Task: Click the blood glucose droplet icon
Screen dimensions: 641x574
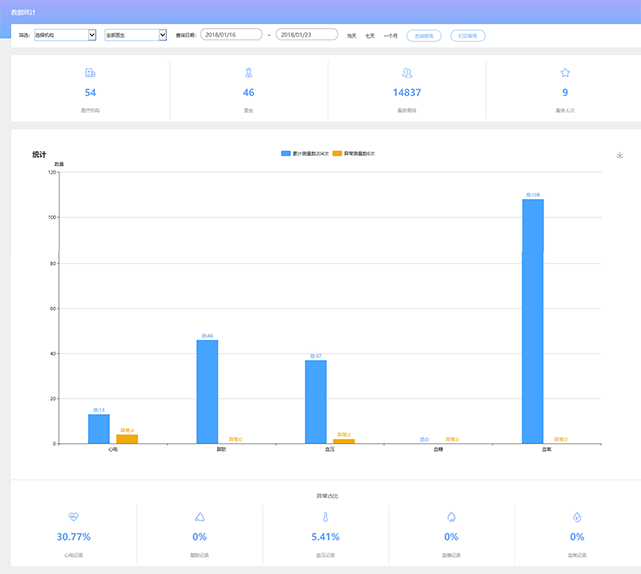Action: pyautogui.click(x=451, y=517)
